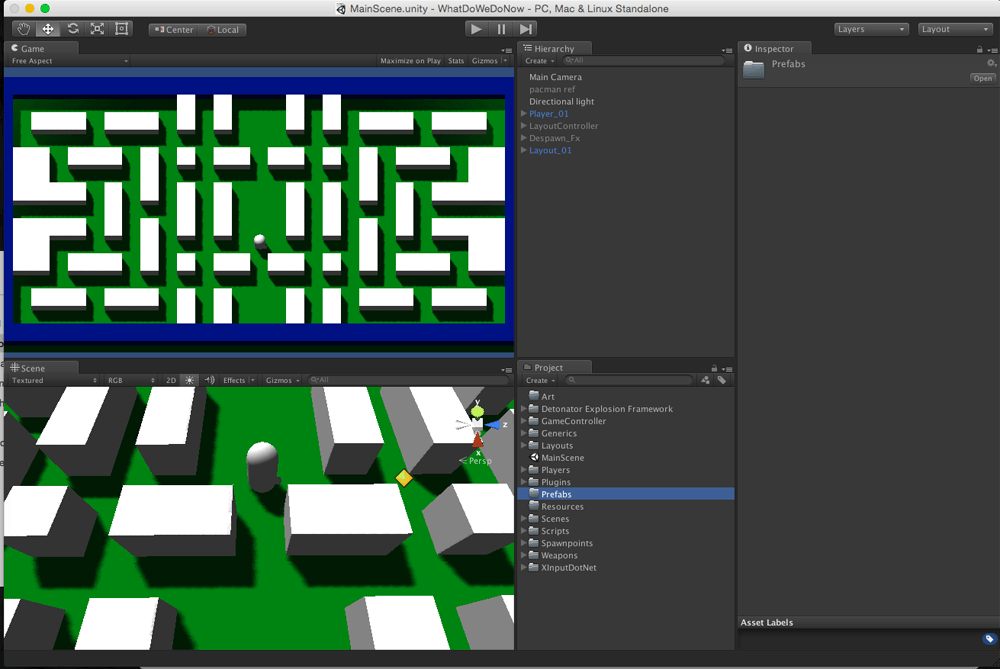Open the Free Aspect dropdown
Image resolution: width=1000 pixels, height=669 pixels.
click(70, 61)
